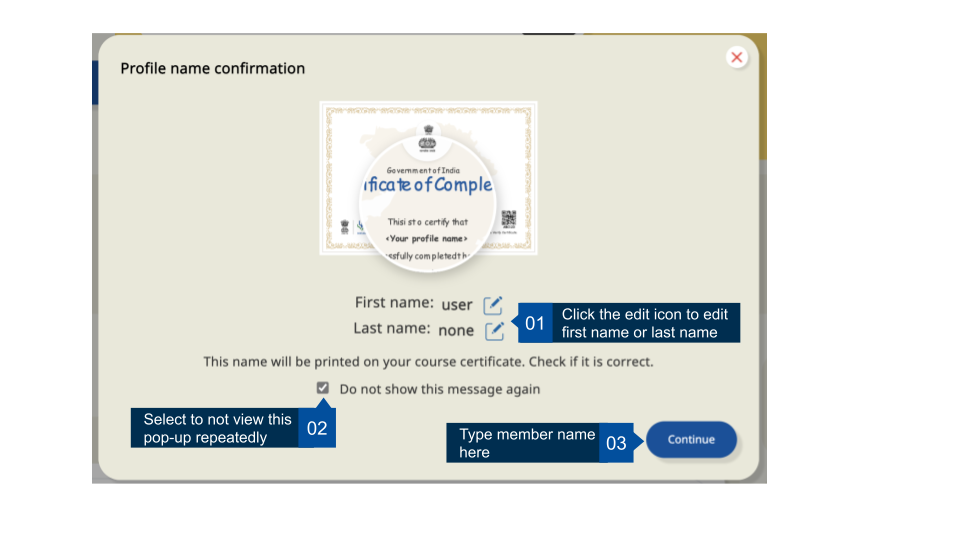This screenshot has width=960, height=540.
Task: Click the national emblem atop the certificate
Action: pos(428,137)
